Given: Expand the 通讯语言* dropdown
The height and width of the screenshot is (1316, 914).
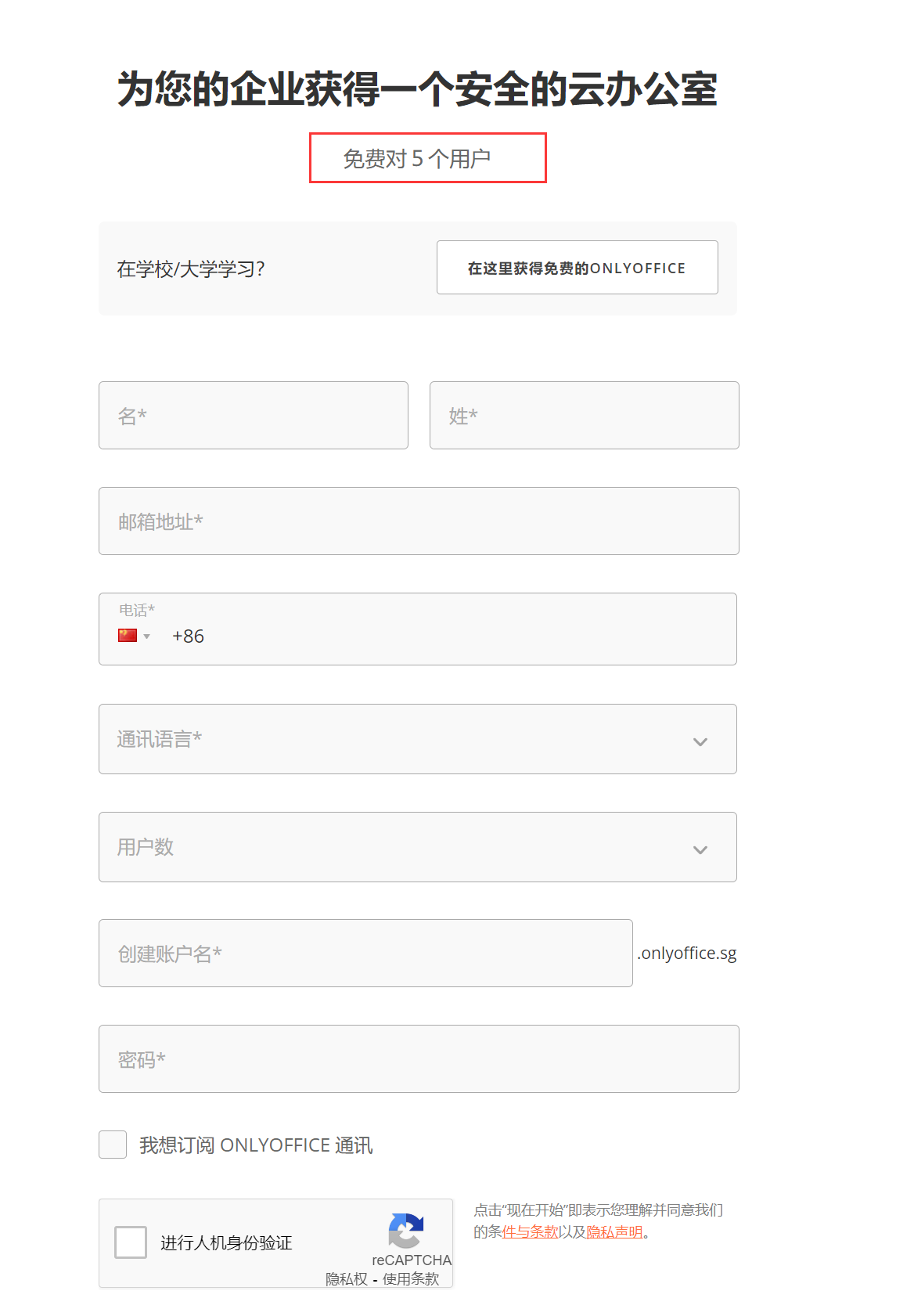Looking at the screenshot, I should click(418, 739).
